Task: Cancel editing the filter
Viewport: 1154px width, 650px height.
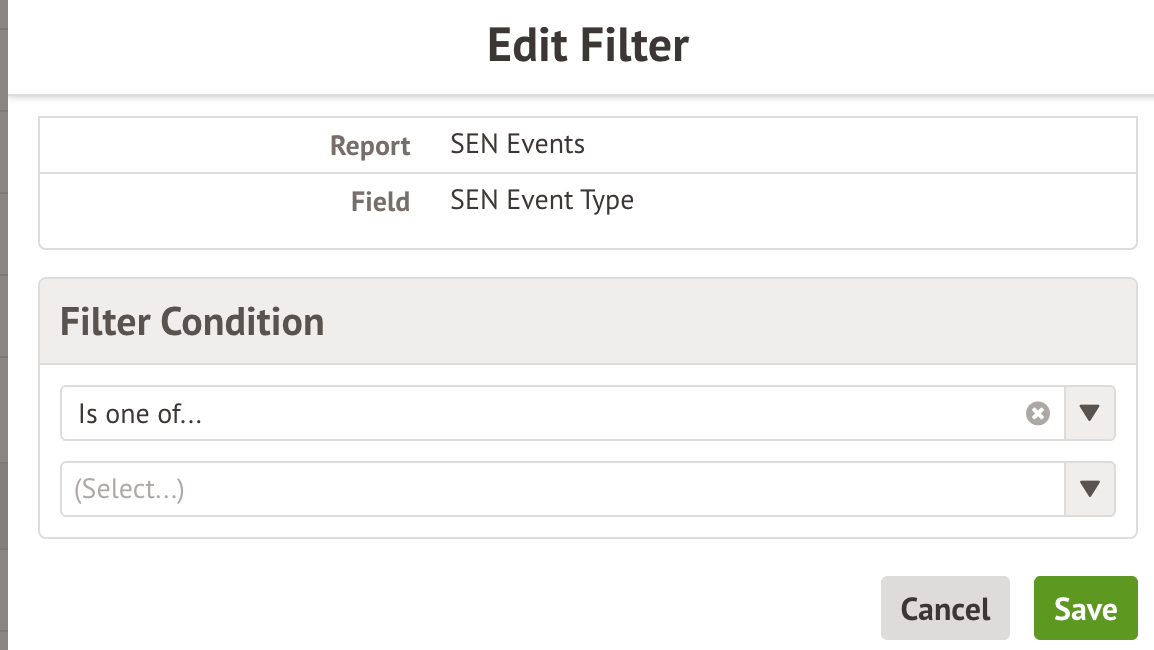Action: pos(945,608)
